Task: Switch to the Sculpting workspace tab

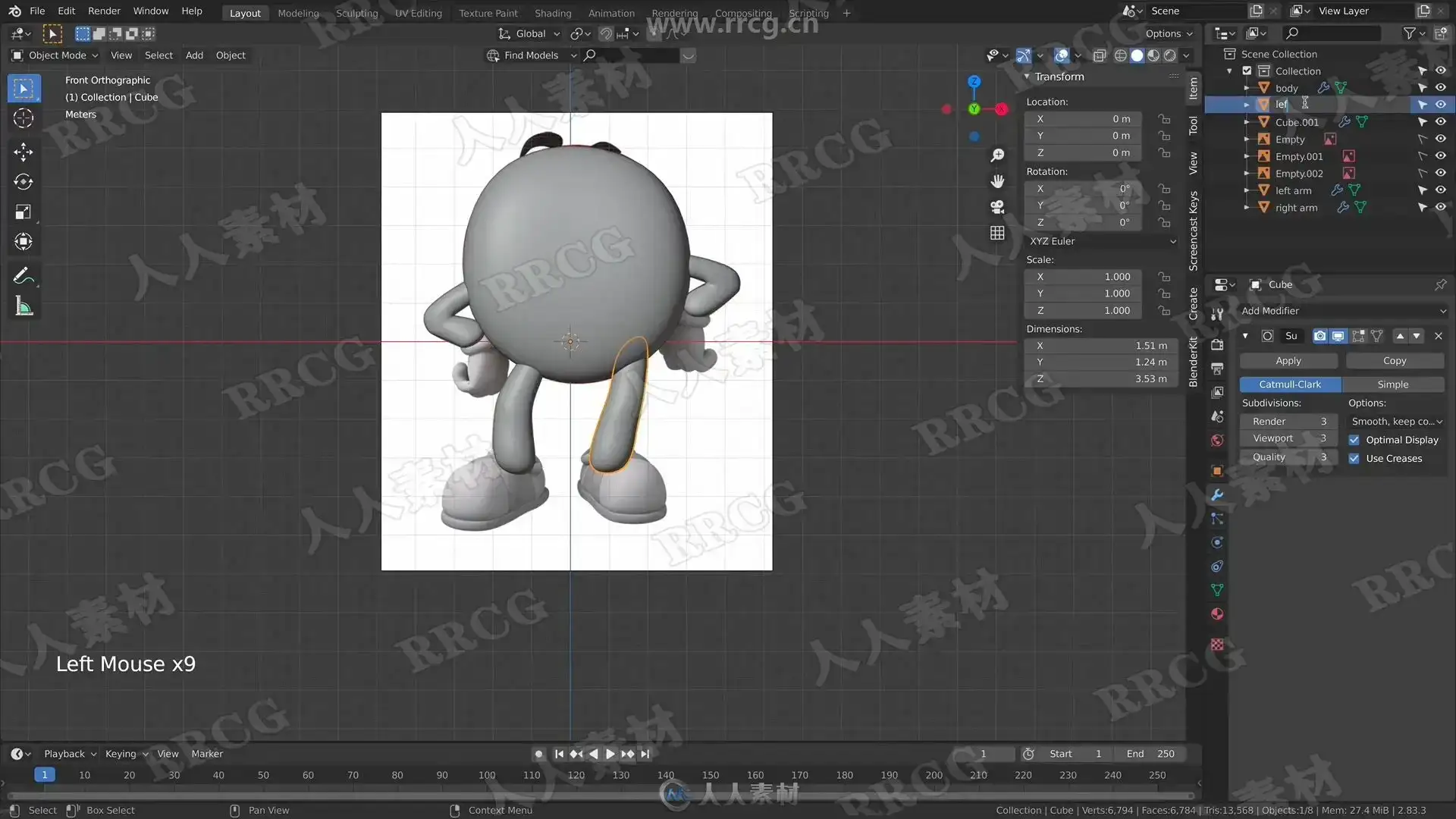Action: click(x=356, y=13)
